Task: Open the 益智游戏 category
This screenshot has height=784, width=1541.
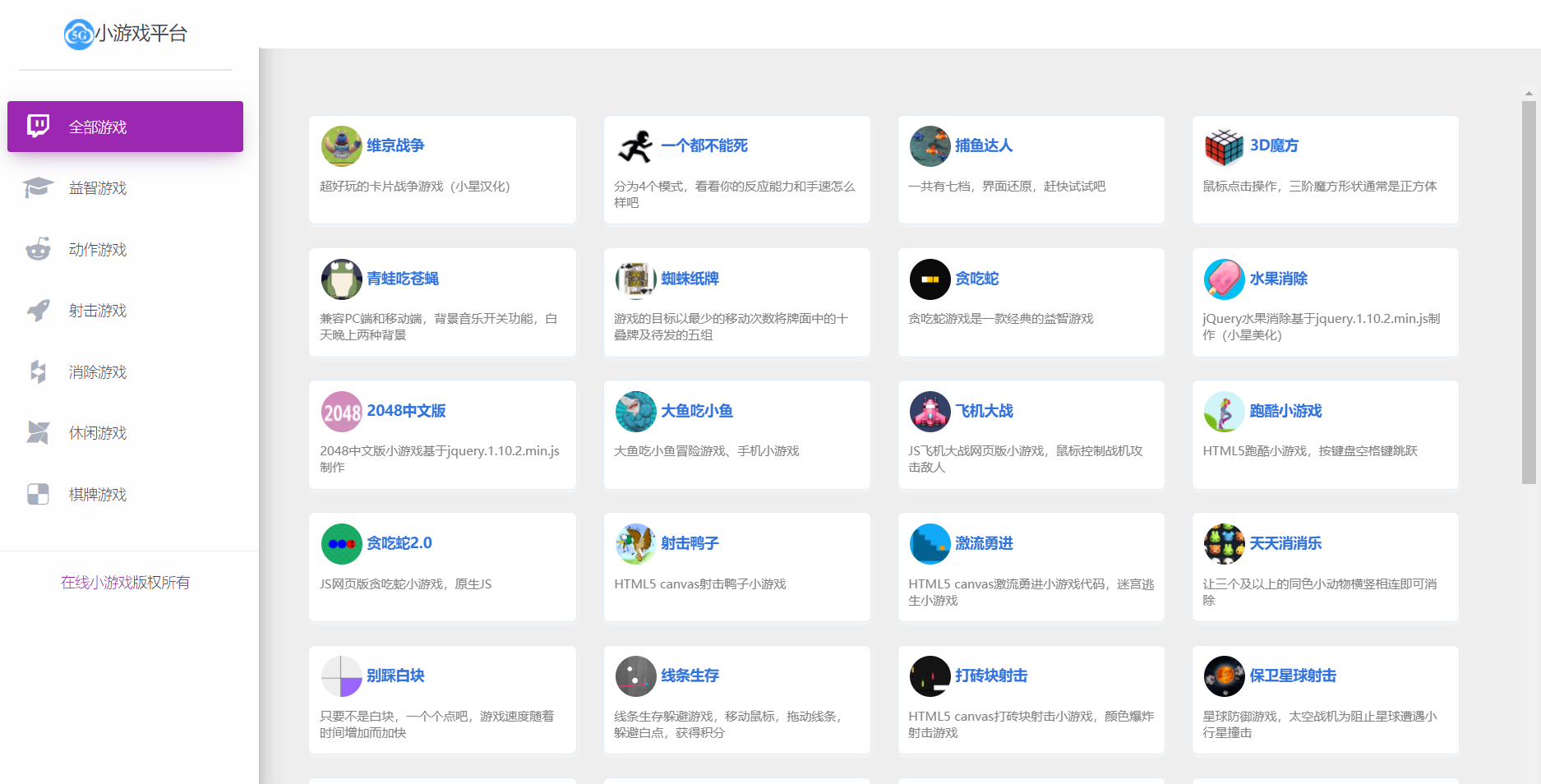Action: point(97,188)
